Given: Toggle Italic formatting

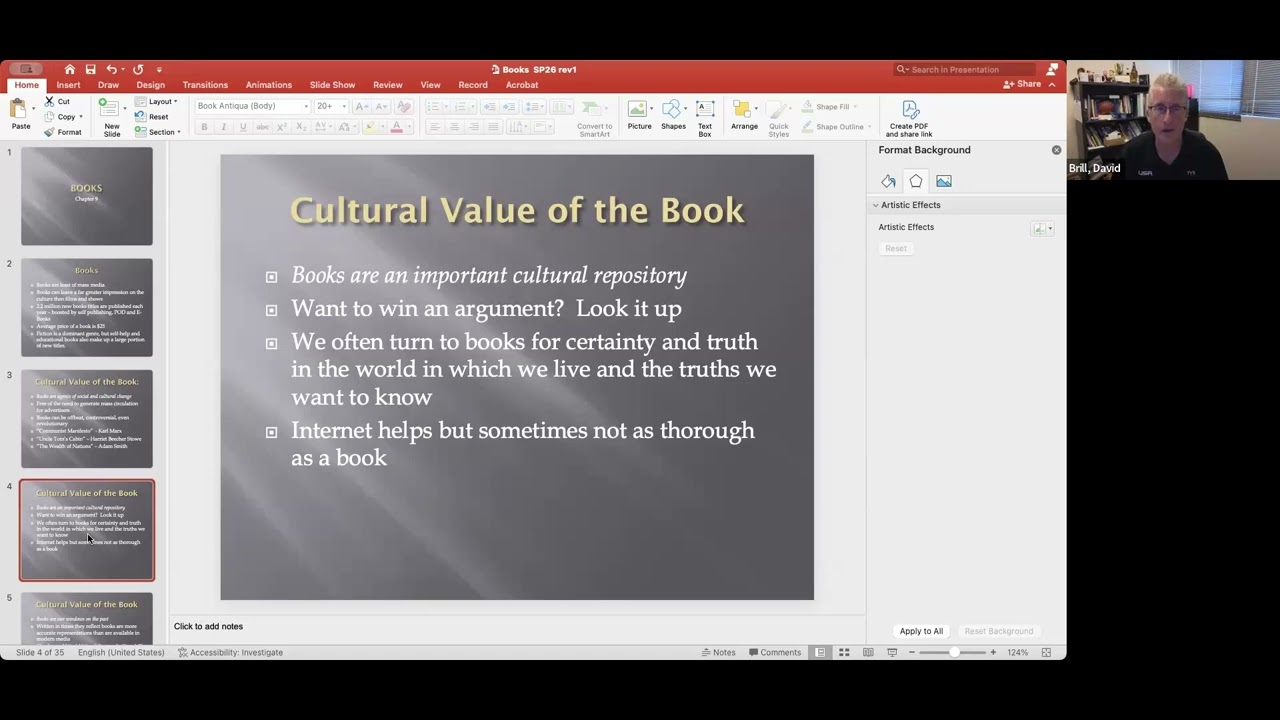Looking at the screenshot, I should pos(223,127).
